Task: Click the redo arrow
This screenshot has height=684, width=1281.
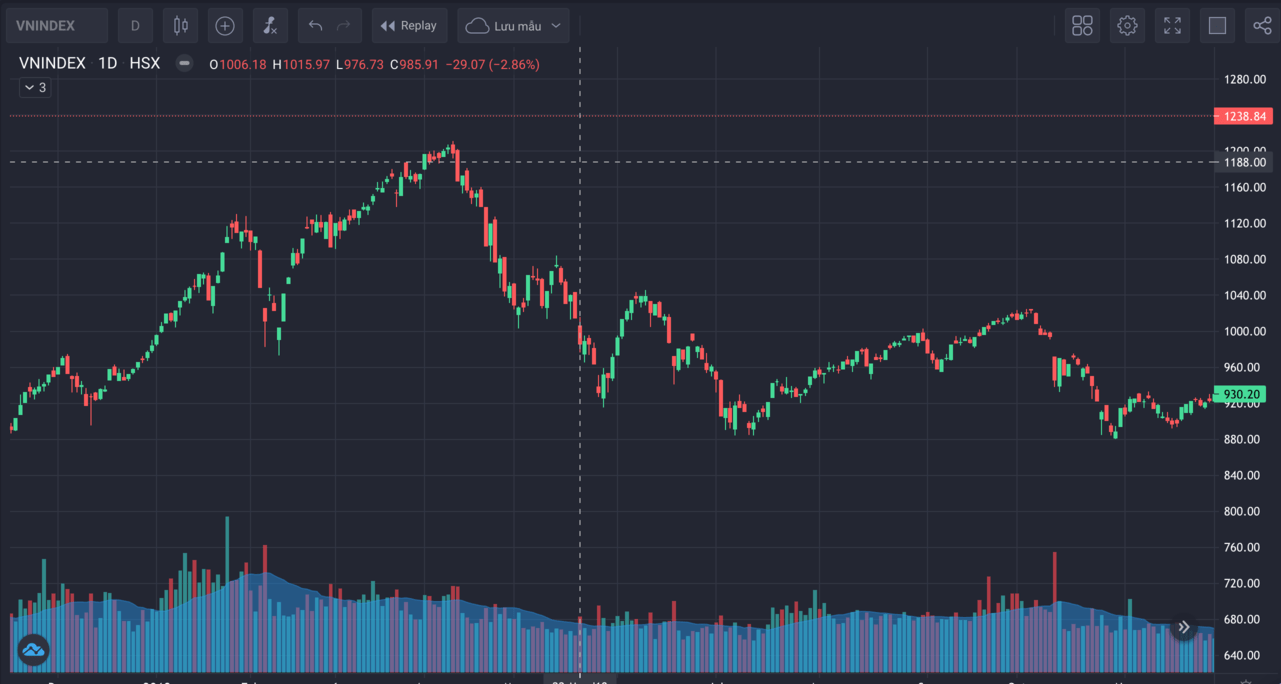Action: [x=344, y=26]
